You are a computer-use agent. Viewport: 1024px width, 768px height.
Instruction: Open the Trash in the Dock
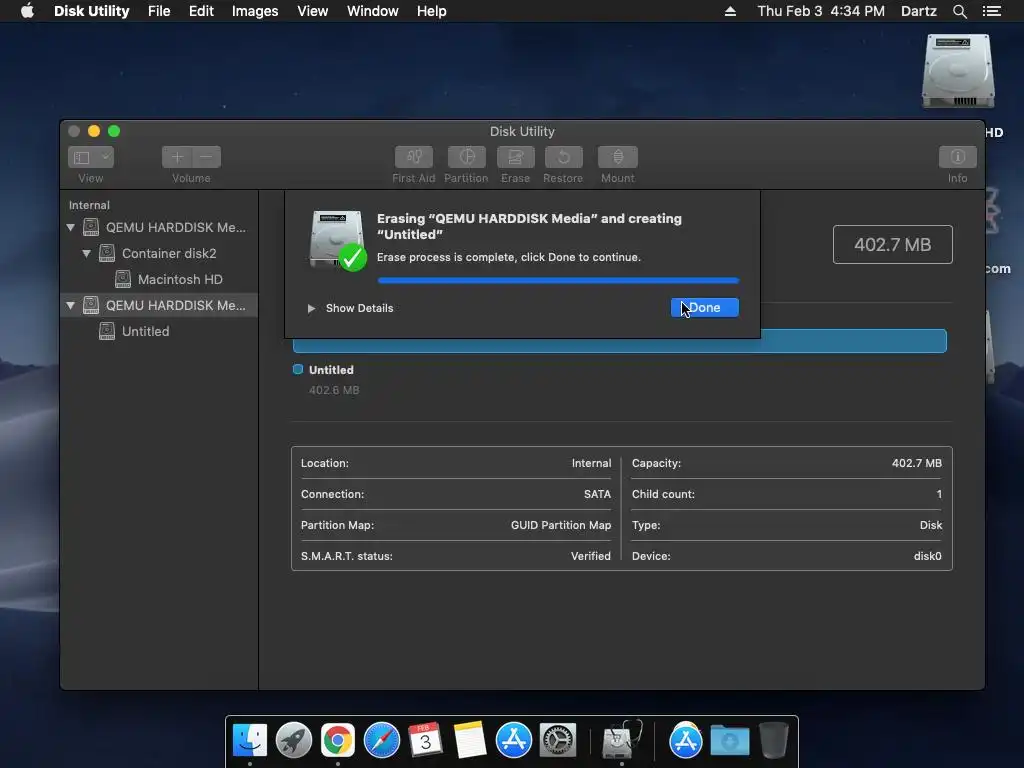[774, 741]
